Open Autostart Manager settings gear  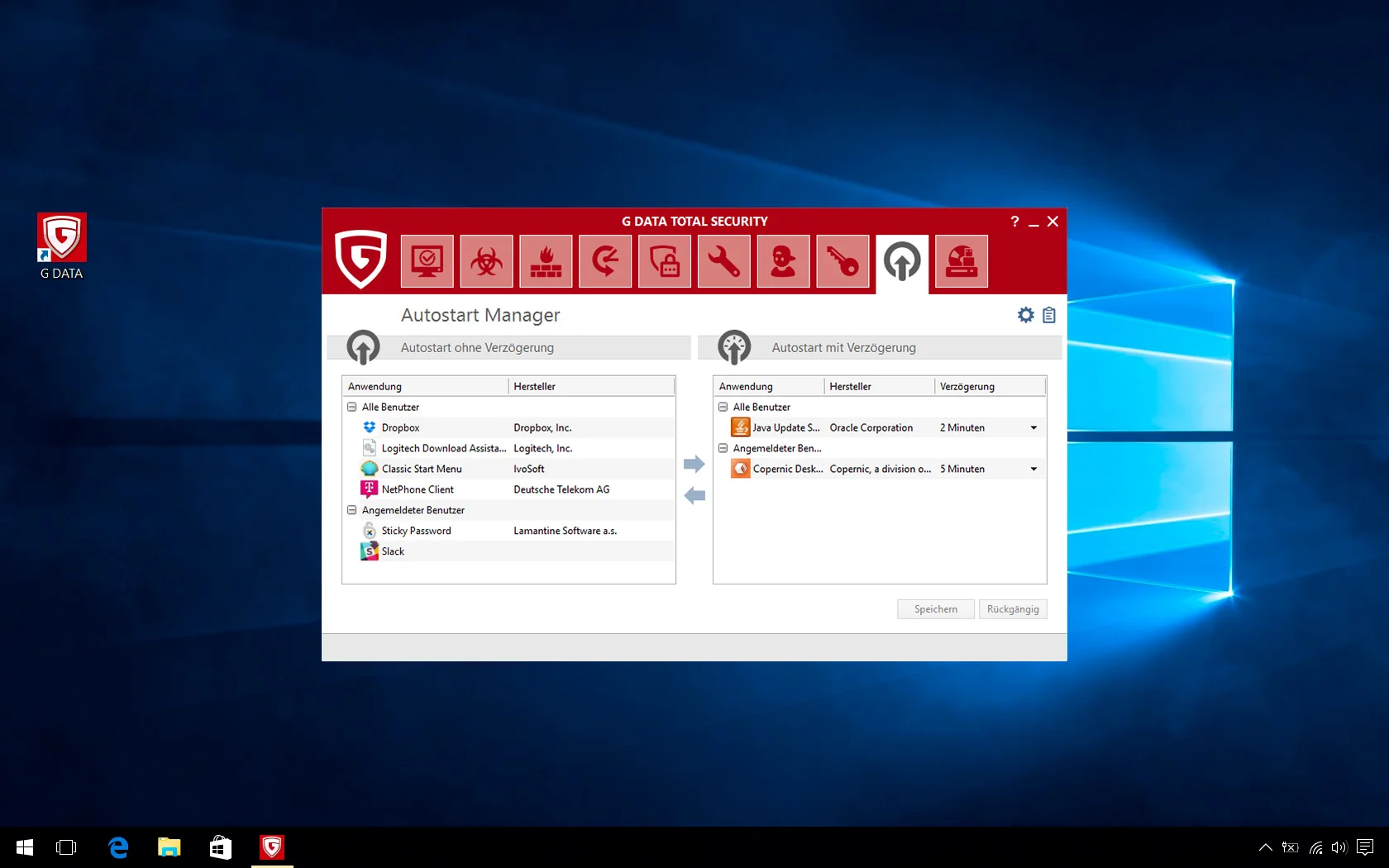pyautogui.click(x=1026, y=315)
